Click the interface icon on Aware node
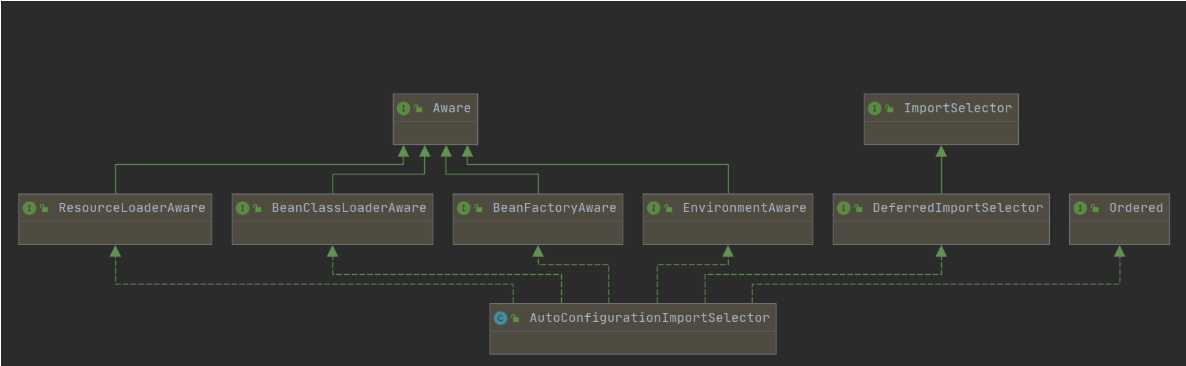Image resolution: width=1186 pixels, height=366 pixels. (x=403, y=108)
